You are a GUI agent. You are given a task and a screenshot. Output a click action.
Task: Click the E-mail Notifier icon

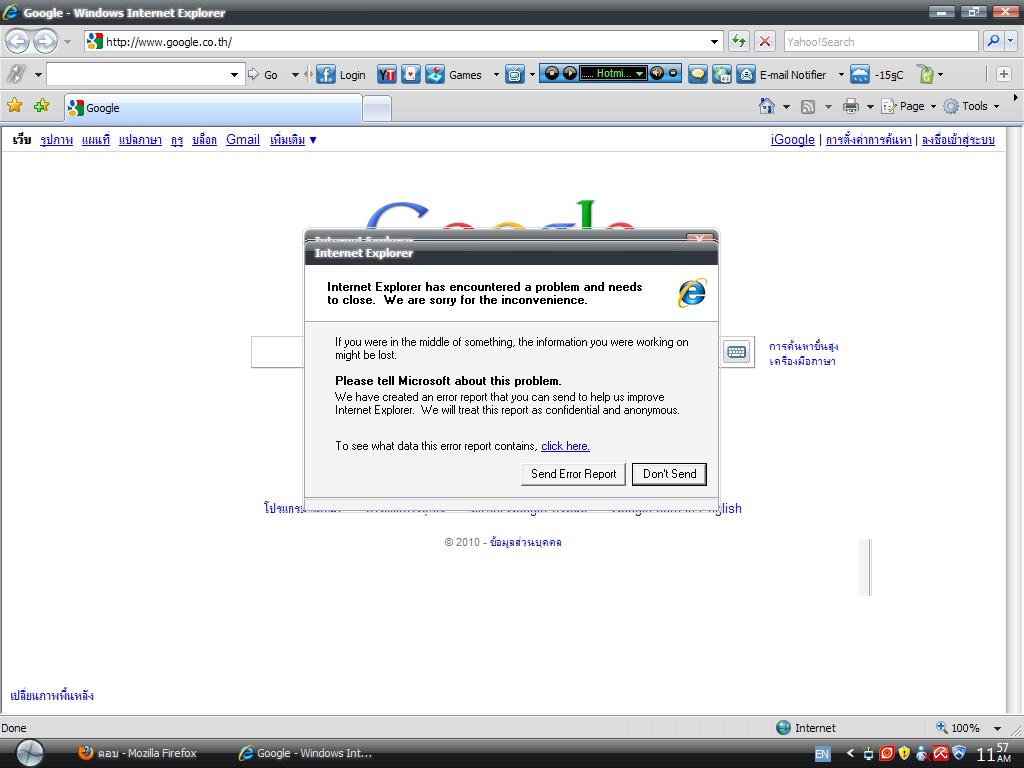(x=746, y=74)
